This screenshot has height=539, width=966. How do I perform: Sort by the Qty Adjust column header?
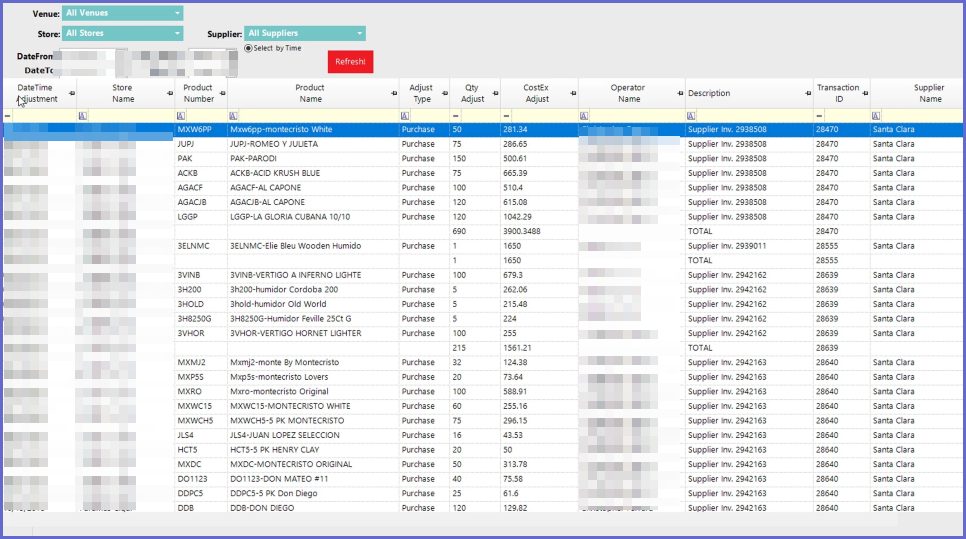point(472,94)
